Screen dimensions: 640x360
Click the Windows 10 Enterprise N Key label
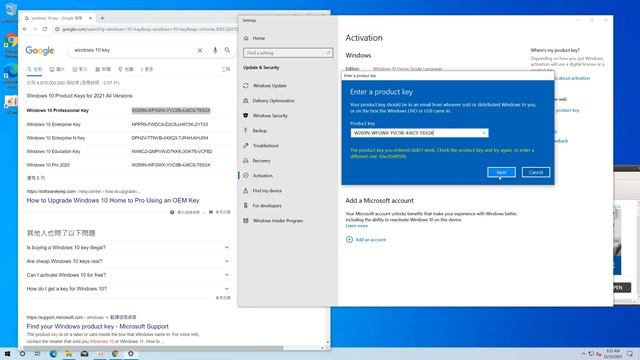pyautogui.click(x=56, y=138)
